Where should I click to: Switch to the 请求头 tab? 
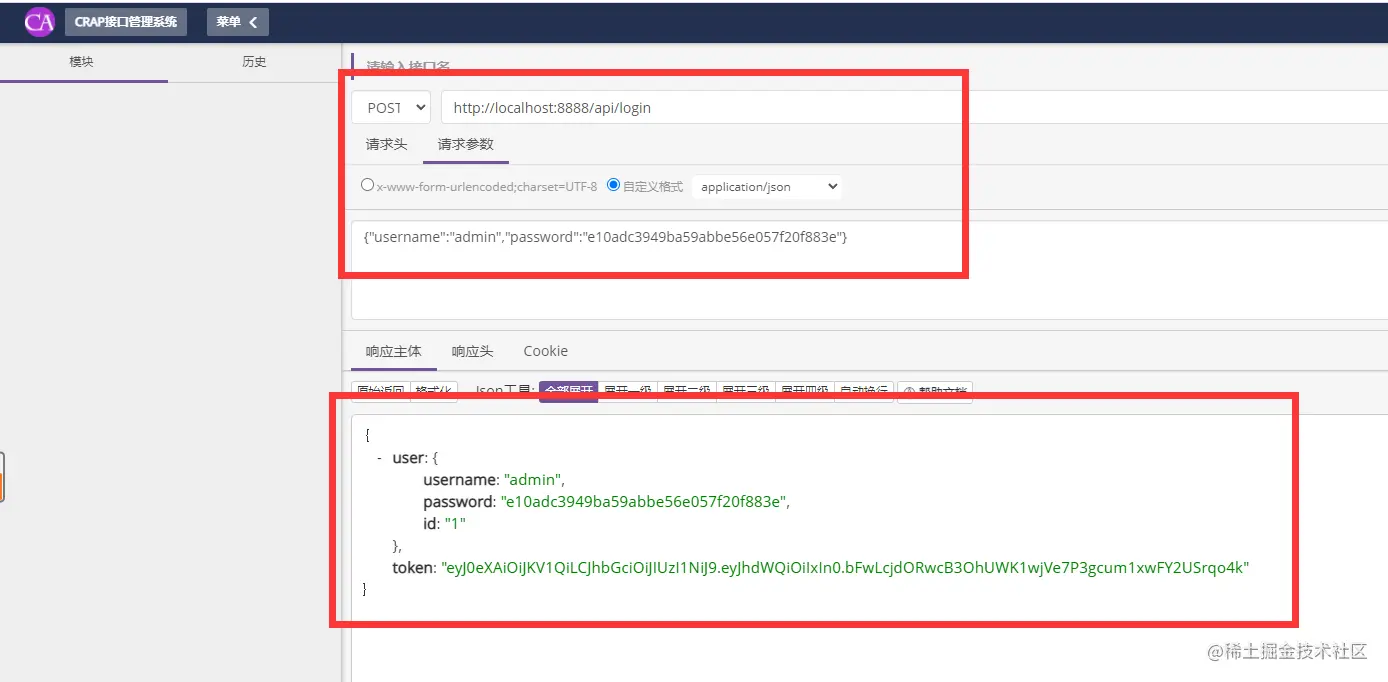coord(387,144)
